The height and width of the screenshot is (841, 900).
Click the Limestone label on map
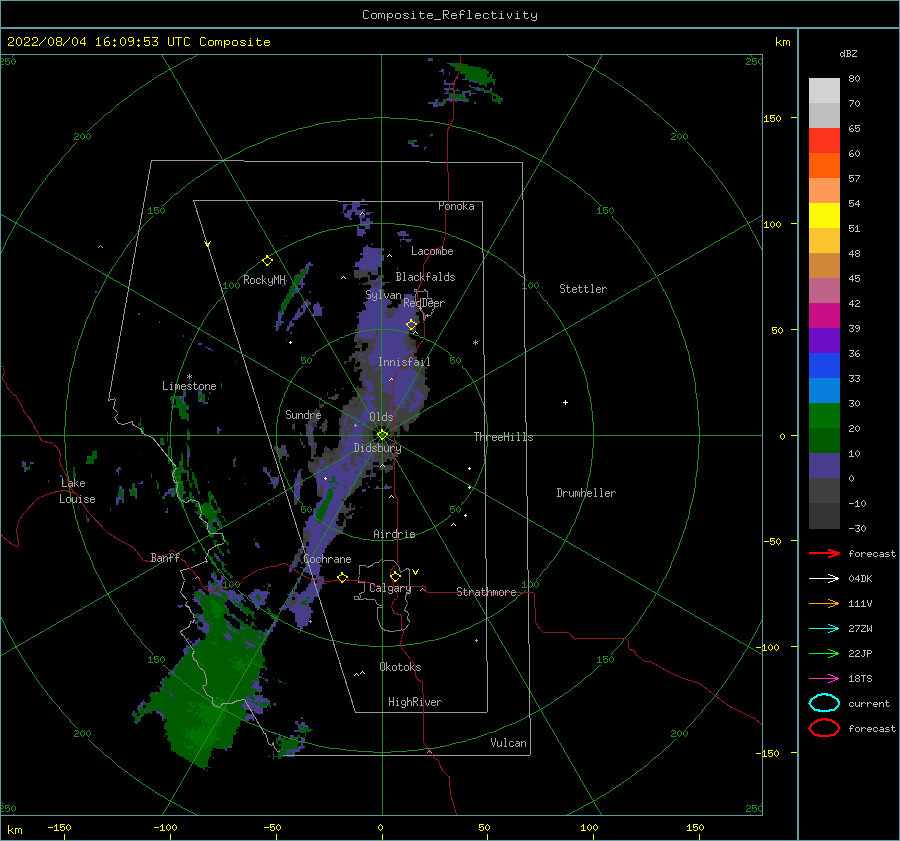(189, 386)
